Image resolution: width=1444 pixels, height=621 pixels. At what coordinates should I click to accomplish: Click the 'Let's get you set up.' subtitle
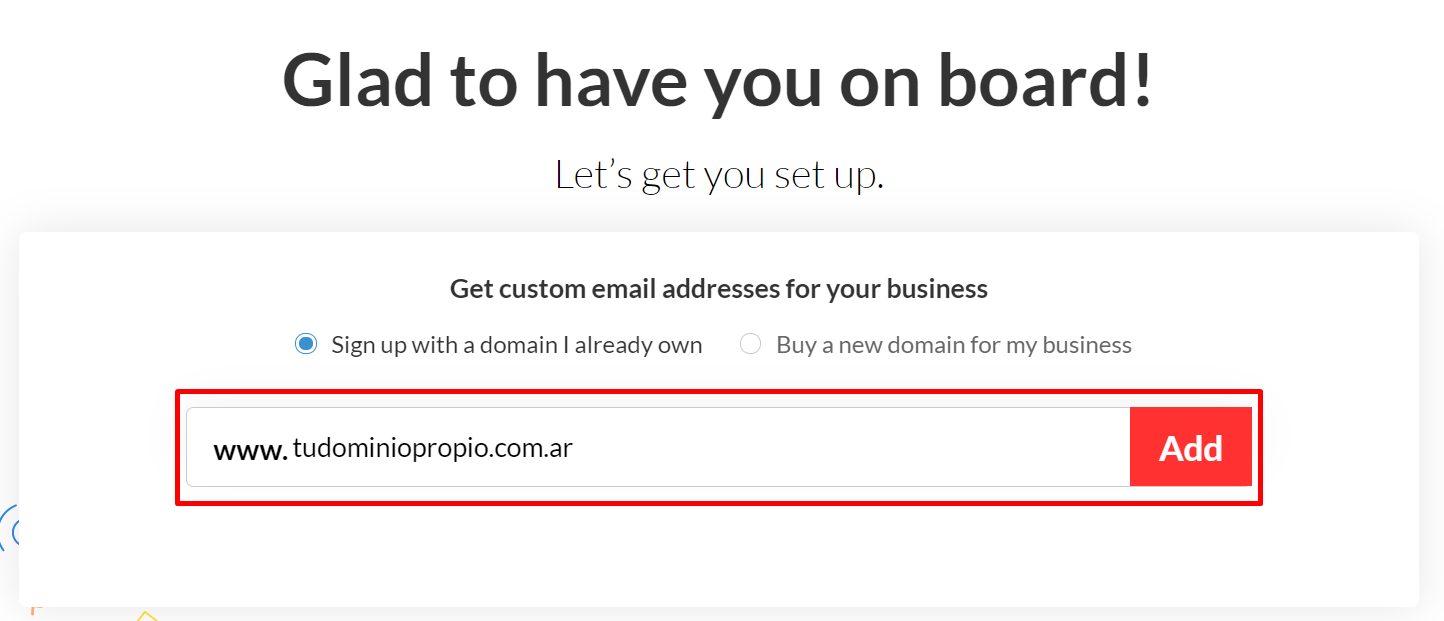[x=720, y=175]
